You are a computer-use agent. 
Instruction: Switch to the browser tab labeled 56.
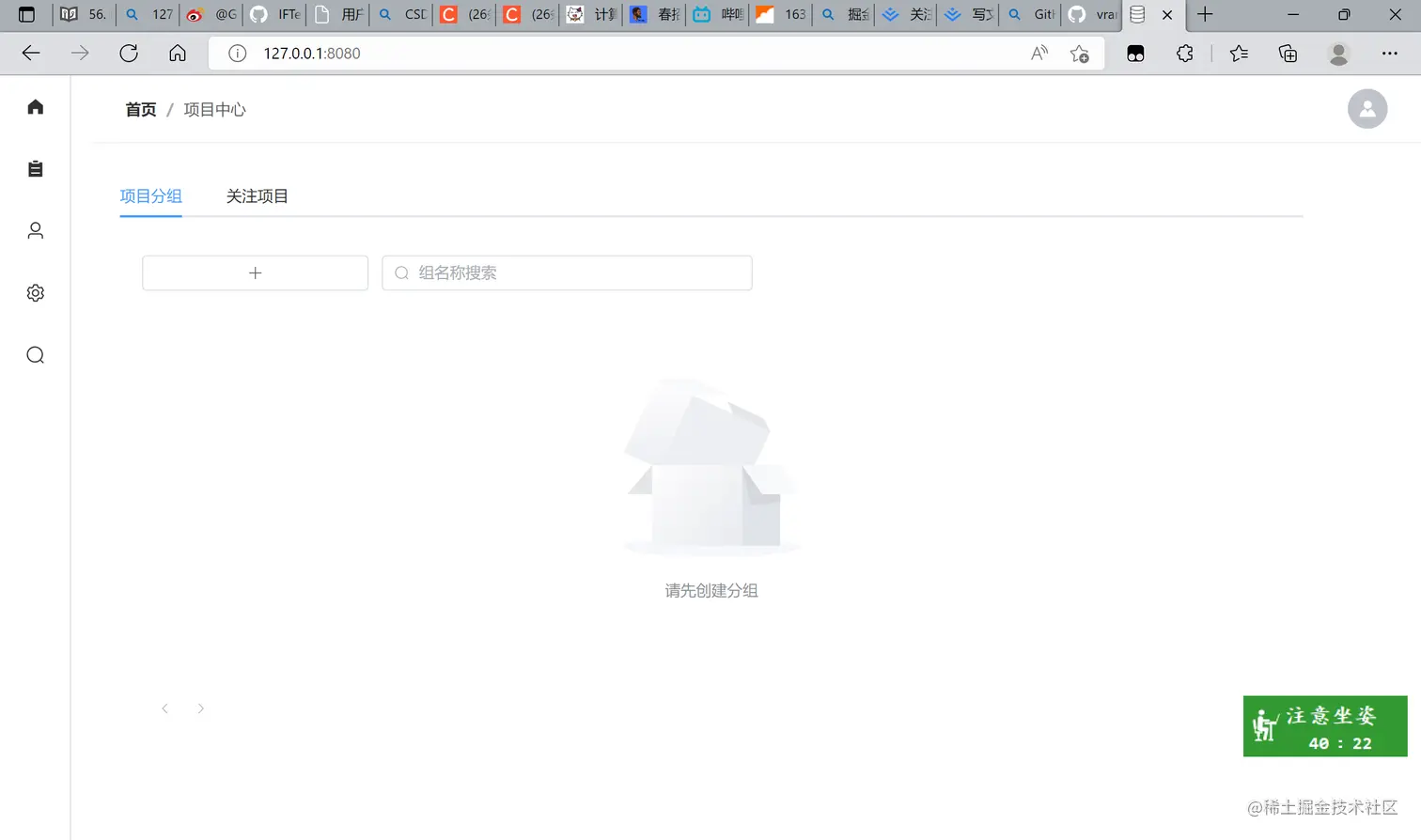pyautogui.click(x=84, y=14)
